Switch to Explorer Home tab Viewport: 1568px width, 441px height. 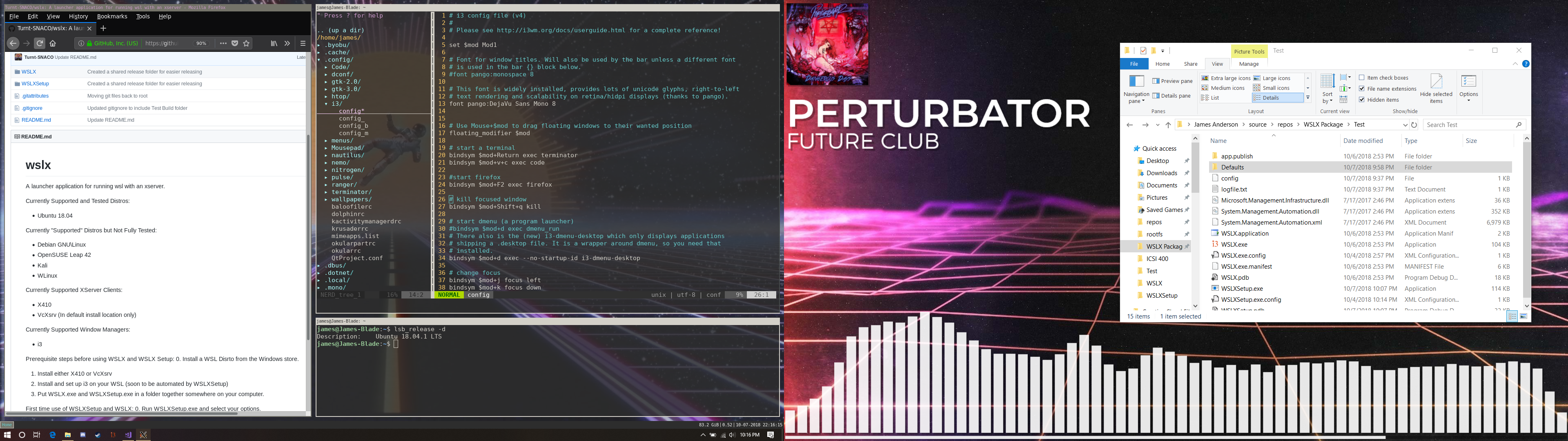coord(1162,64)
